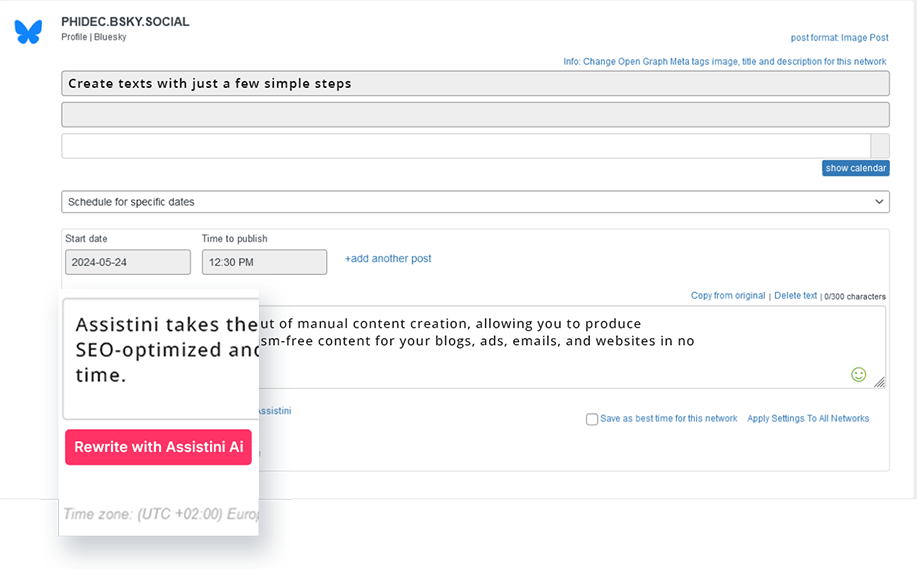Viewport: 917px width, 569px height.
Task: Click the Start date field 2024-05-24
Action: click(x=127, y=262)
